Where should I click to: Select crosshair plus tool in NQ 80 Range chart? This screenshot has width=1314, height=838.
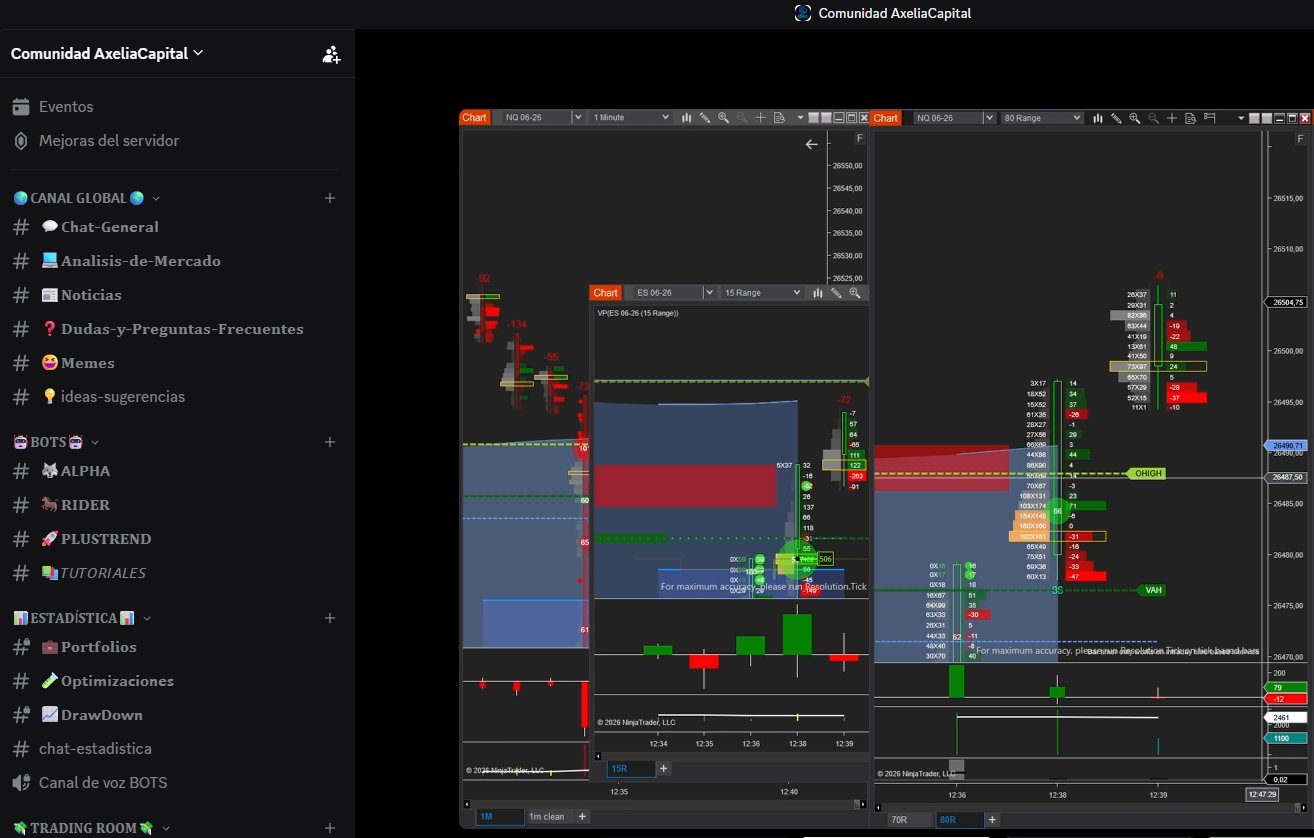point(1172,118)
